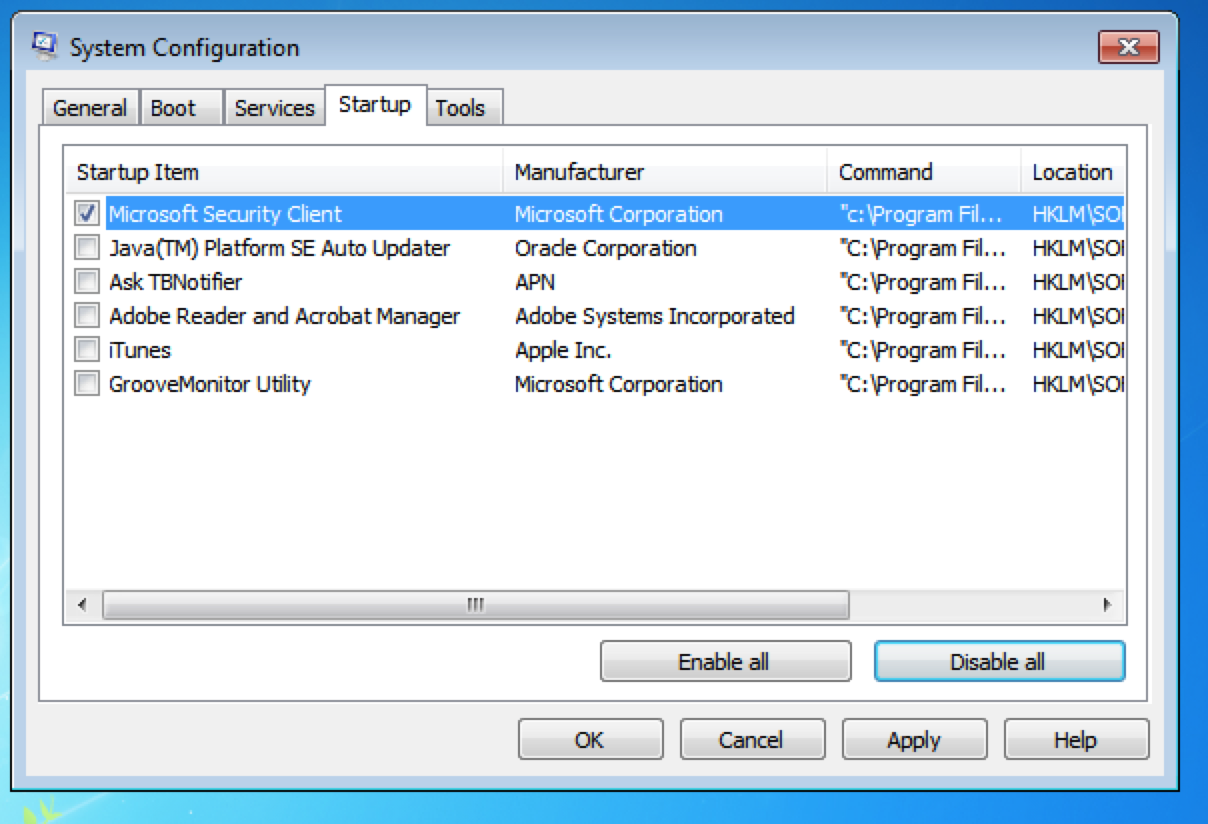Close the System Configuration window
Viewport: 1208px width, 824px height.
(1128, 46)
